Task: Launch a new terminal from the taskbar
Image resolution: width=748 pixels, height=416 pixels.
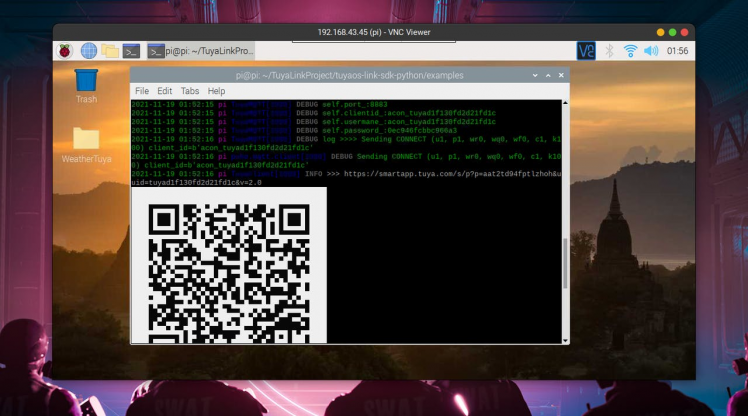Action: [x=131, y=51]
